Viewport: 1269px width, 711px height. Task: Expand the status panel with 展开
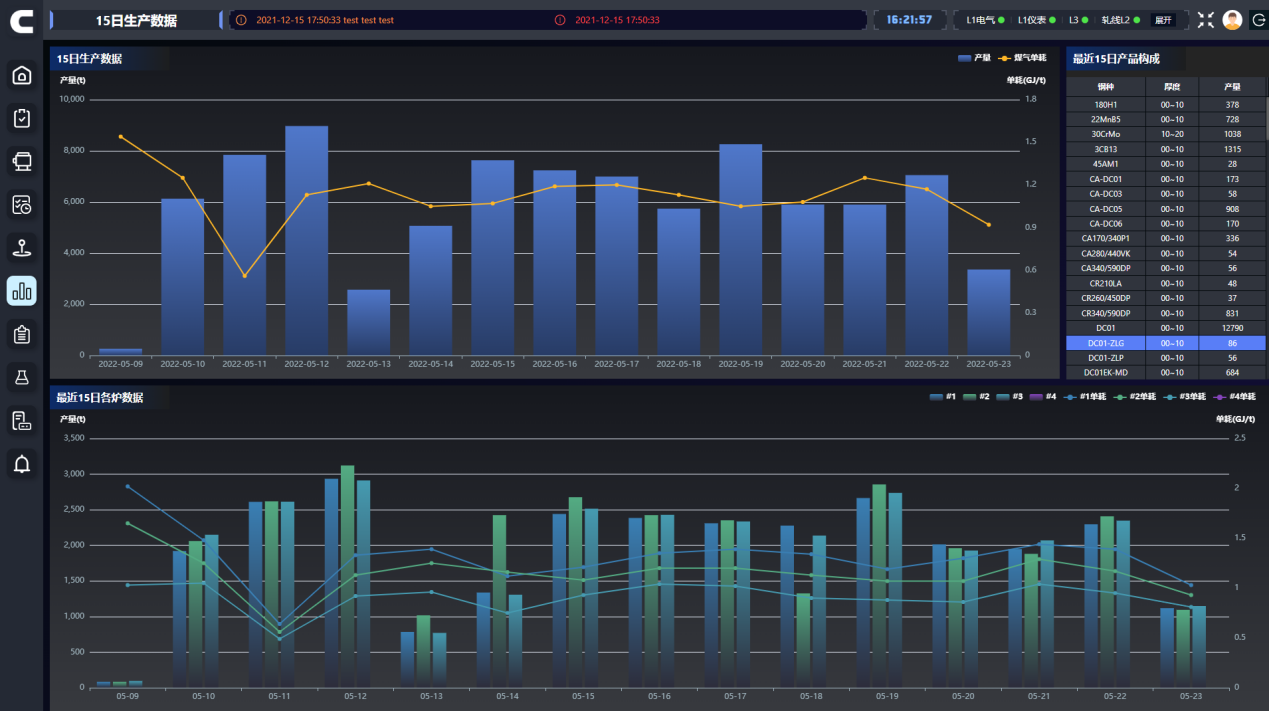(x=1162, y=20)
